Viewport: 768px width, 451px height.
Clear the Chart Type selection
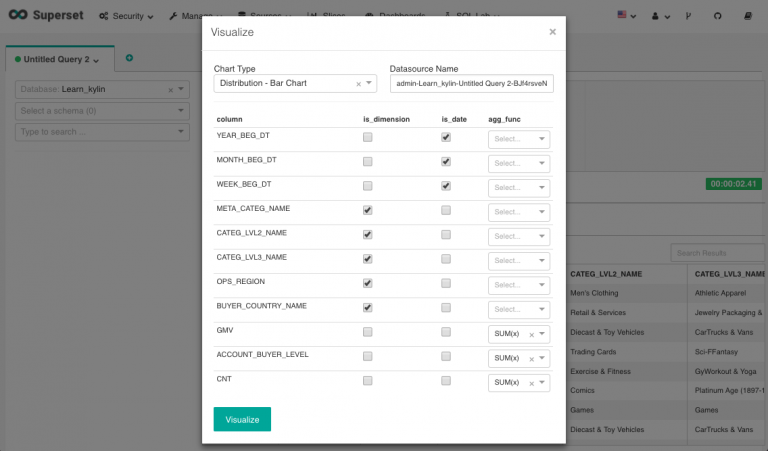(358, 84)
